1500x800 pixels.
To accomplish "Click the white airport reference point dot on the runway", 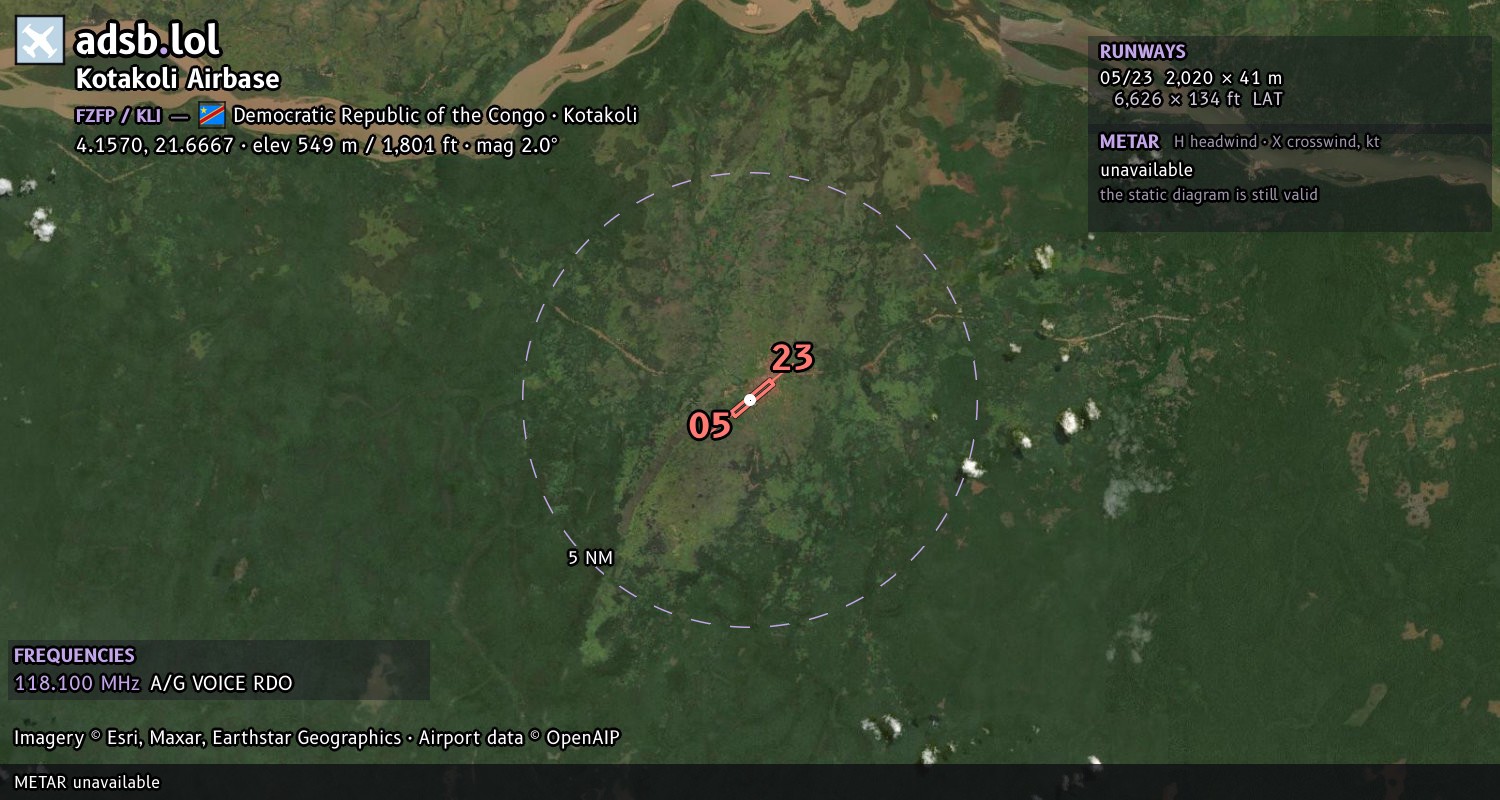I will [750, 399].
